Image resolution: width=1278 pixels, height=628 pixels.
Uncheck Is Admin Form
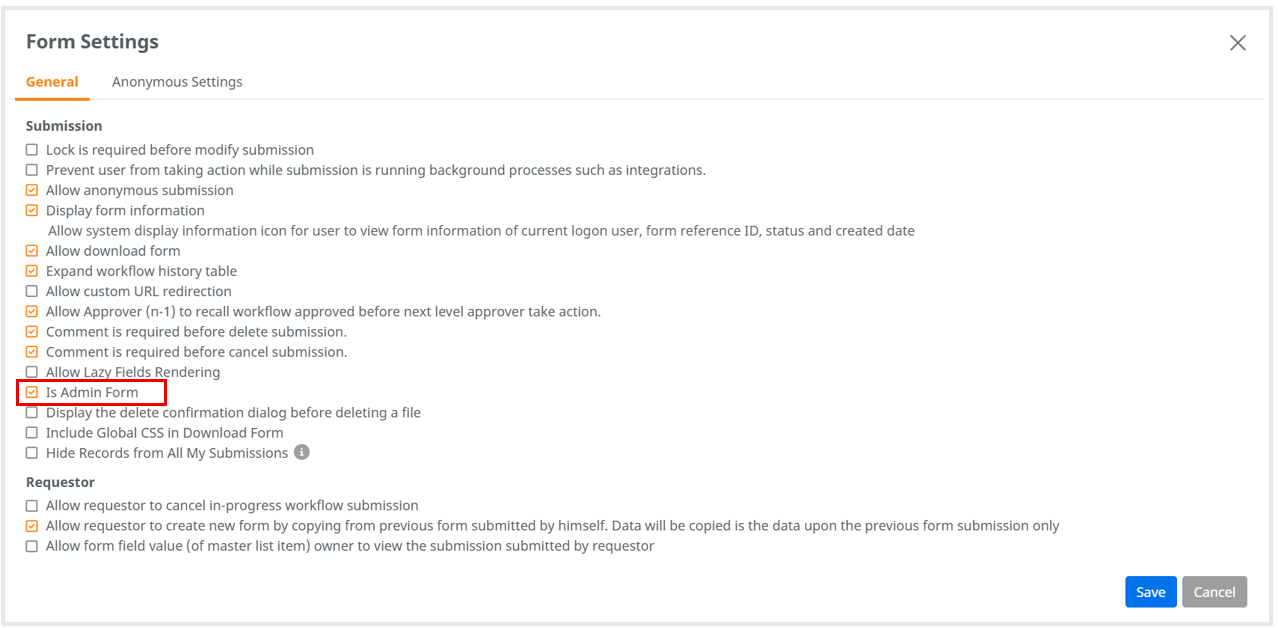coord(31,392)
